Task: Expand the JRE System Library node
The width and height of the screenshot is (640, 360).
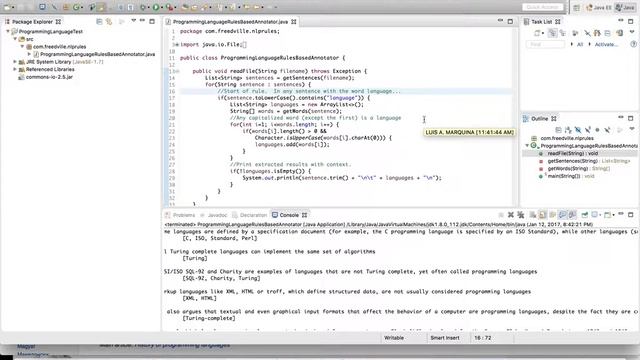Action: coord(15,62)
